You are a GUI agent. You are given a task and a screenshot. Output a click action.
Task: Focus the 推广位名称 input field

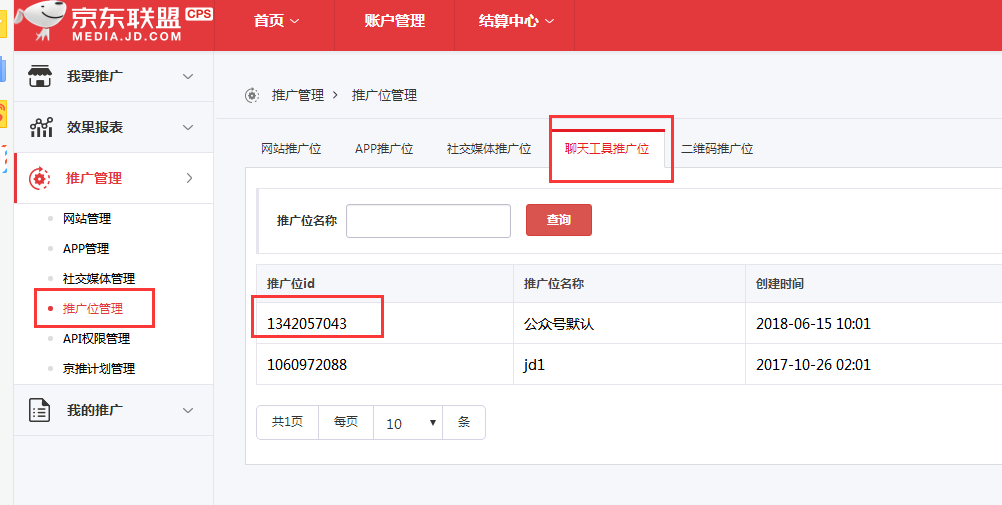[x=428, y=221]
